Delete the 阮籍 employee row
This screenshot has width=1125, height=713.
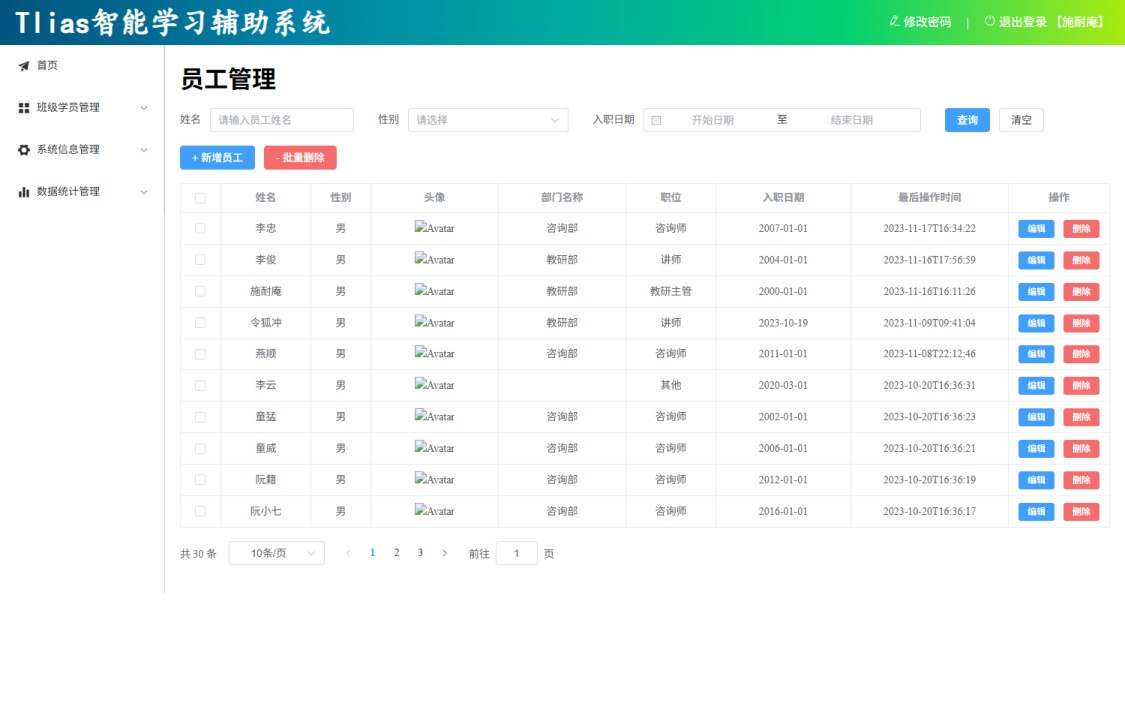(x=1081, y=481)
